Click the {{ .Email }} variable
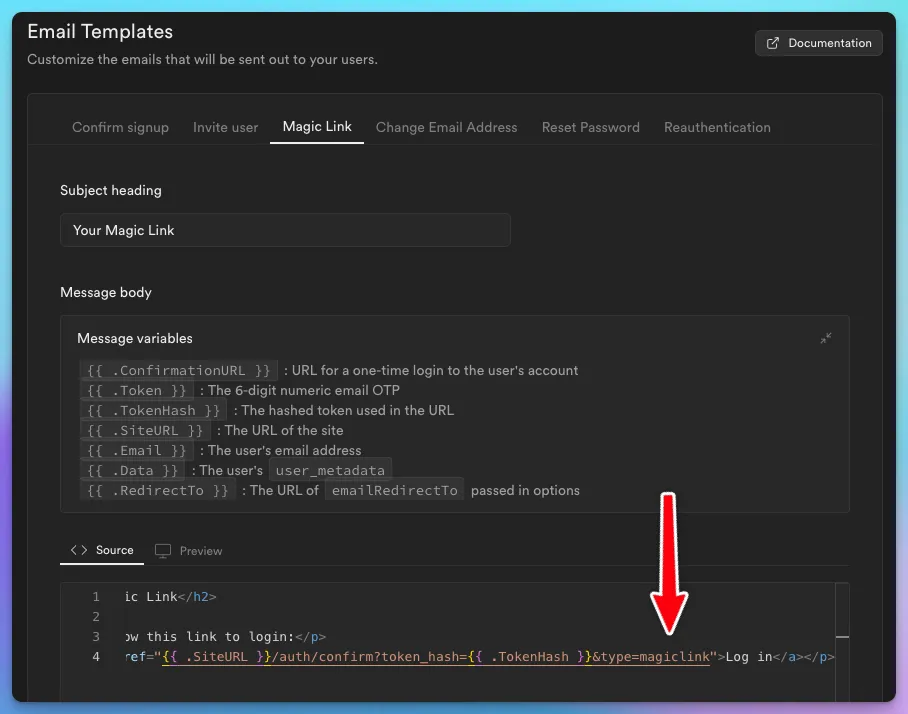The width and height of the screenshot is (908, 714). 137,451
